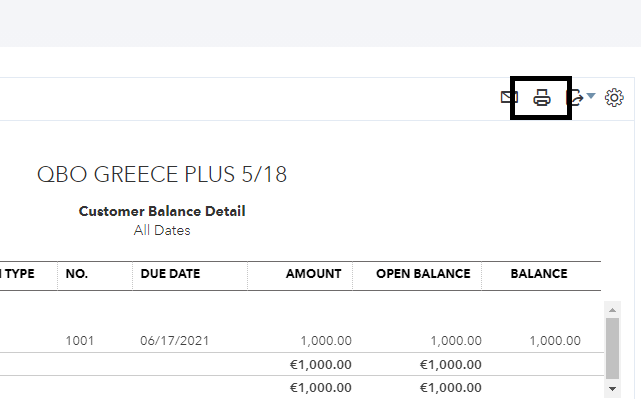Image resolution: width=641 pixels, height=406 pixels.
Task: Print the report using the printer icon
Action: coord(541,97)
